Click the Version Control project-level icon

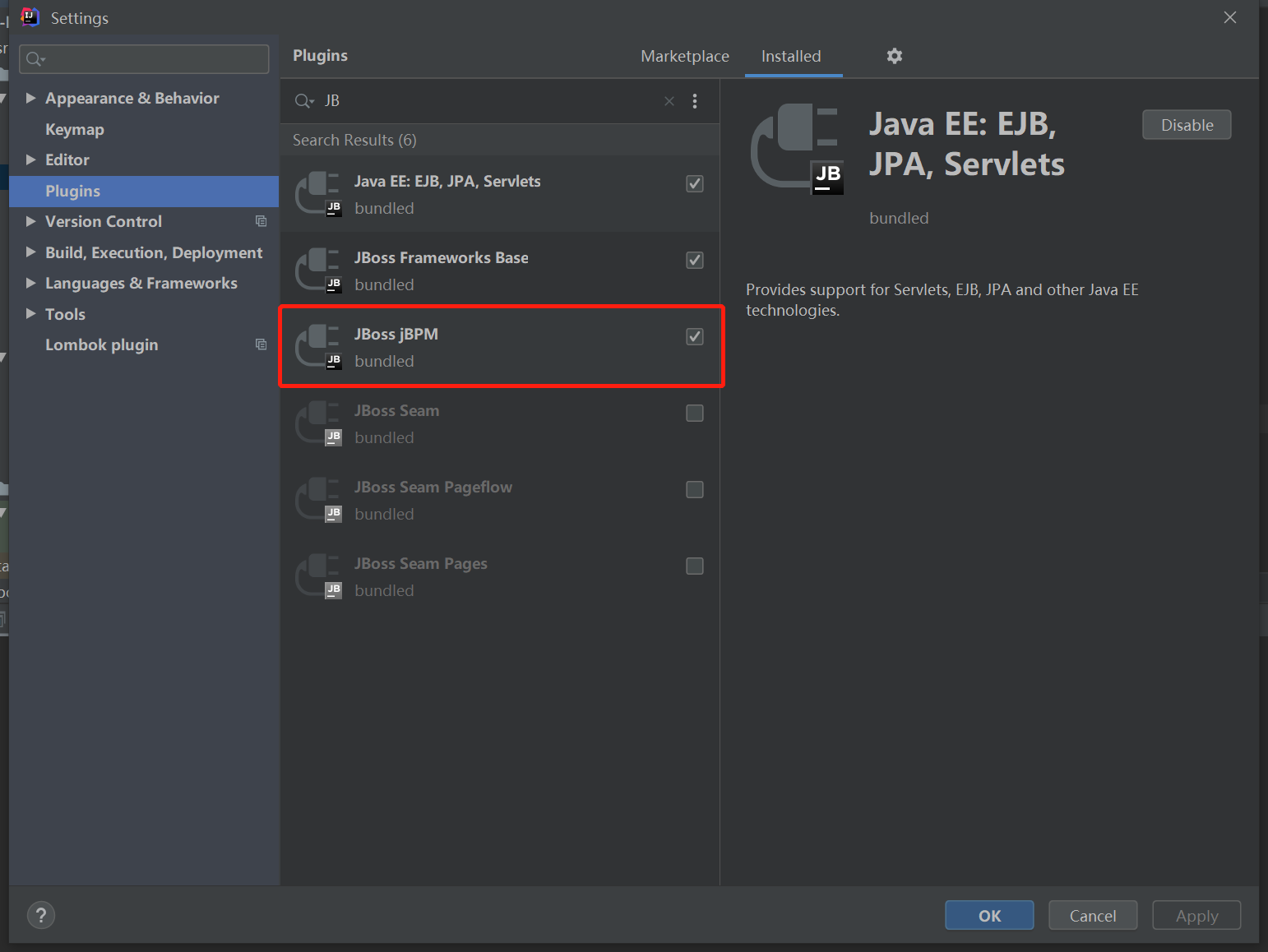[x=261, y=221]
